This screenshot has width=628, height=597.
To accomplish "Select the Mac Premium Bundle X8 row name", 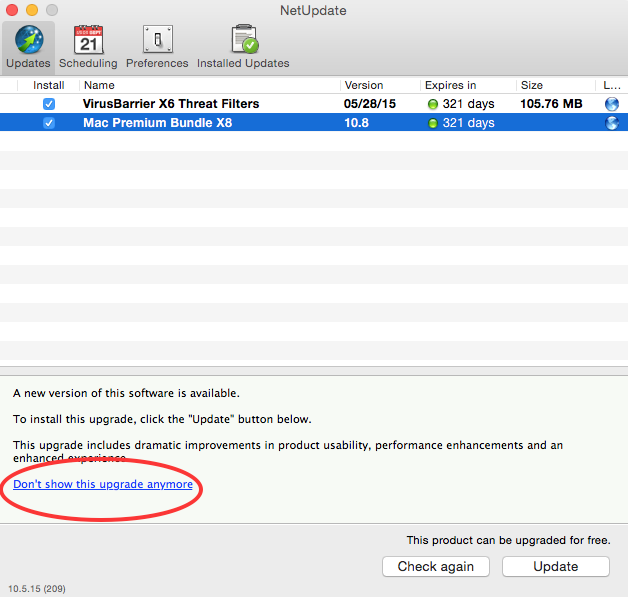I will click(x=157, y=123).
